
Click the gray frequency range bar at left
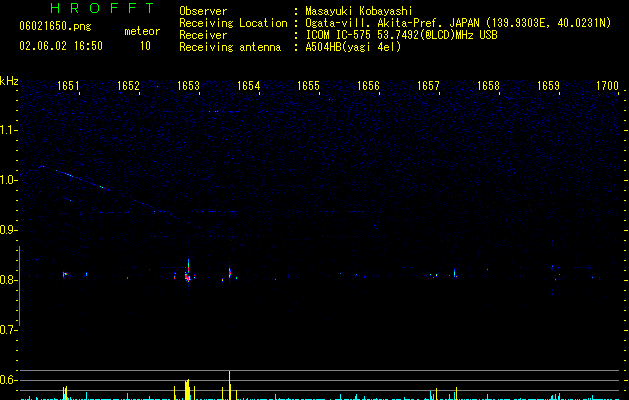point(19,286)
